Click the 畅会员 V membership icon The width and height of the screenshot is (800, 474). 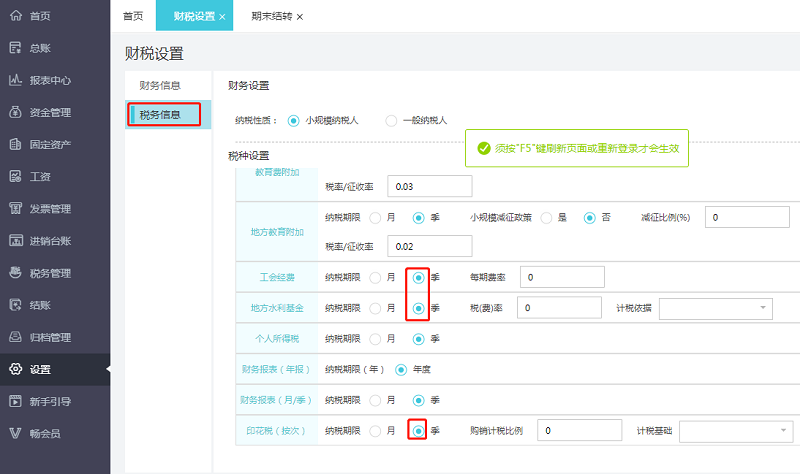tap(16, 434)
